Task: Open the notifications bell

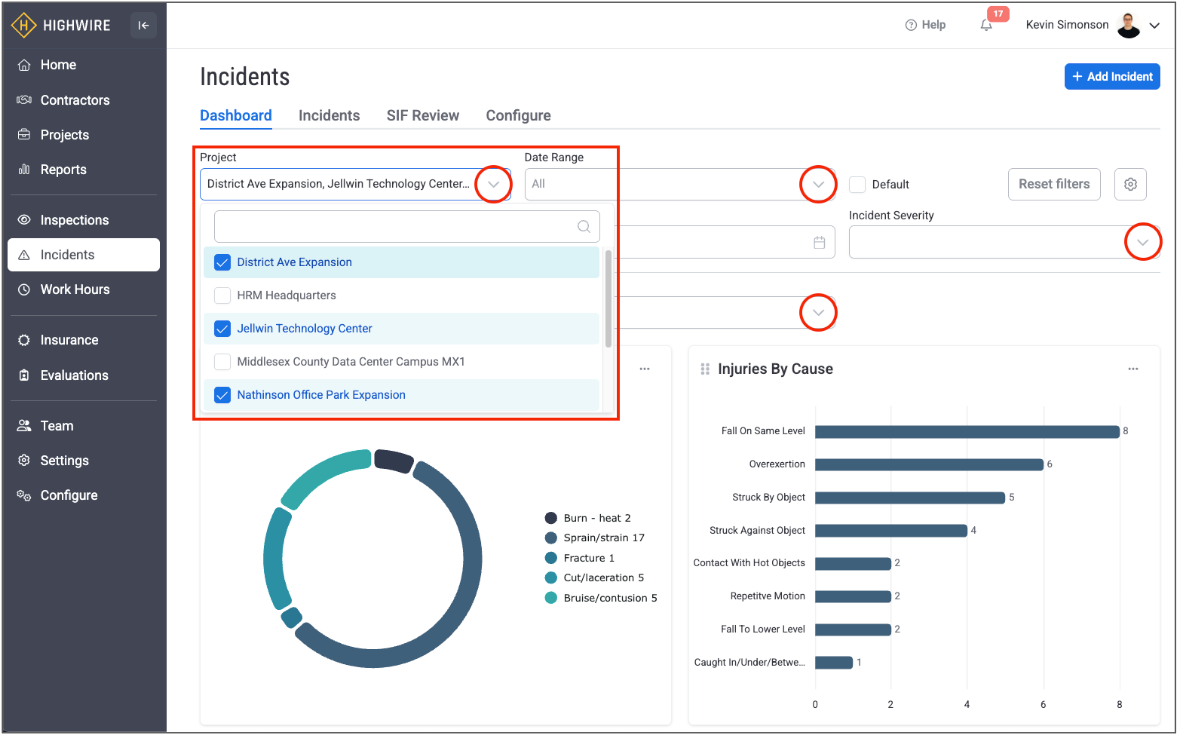Action: pyautogui.click(x=987, y=25)
